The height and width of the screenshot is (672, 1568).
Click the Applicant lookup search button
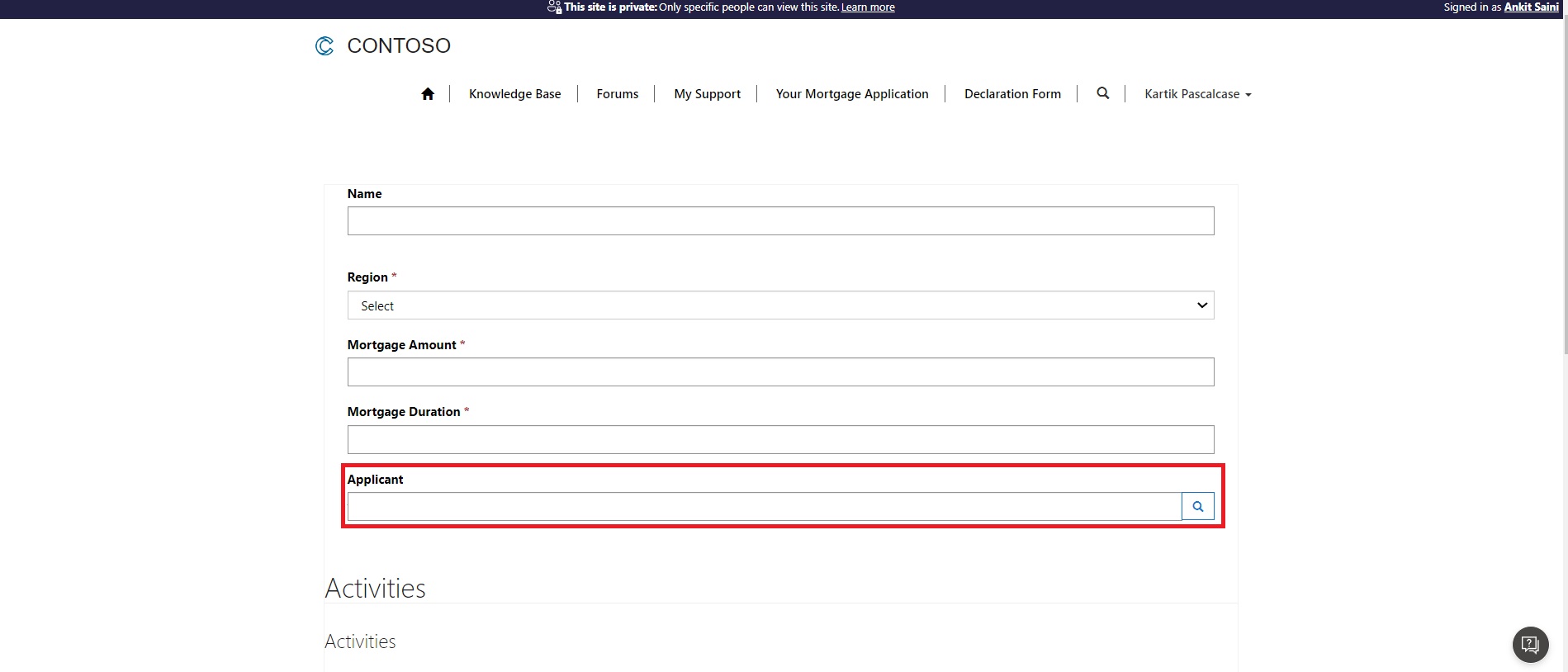1197,506
